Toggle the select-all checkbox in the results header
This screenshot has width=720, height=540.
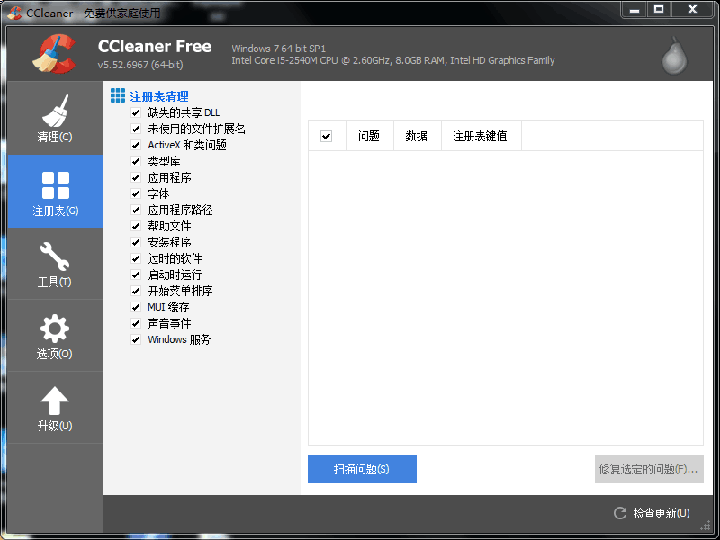326,136
